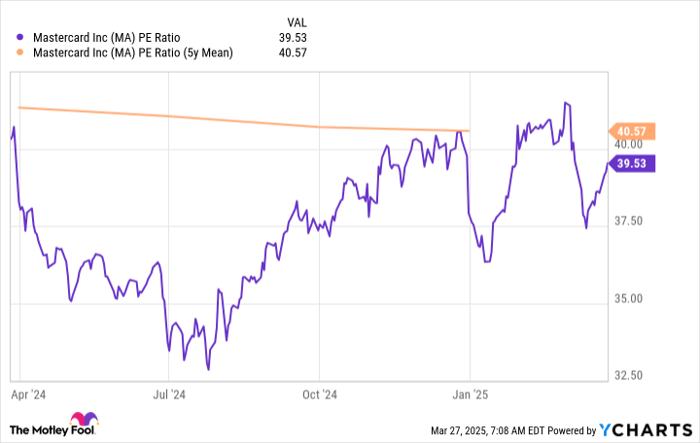Screen dimensions: 700x443
Task: Click the purple PE Ratio legend dot
Action: pos(22,35)
